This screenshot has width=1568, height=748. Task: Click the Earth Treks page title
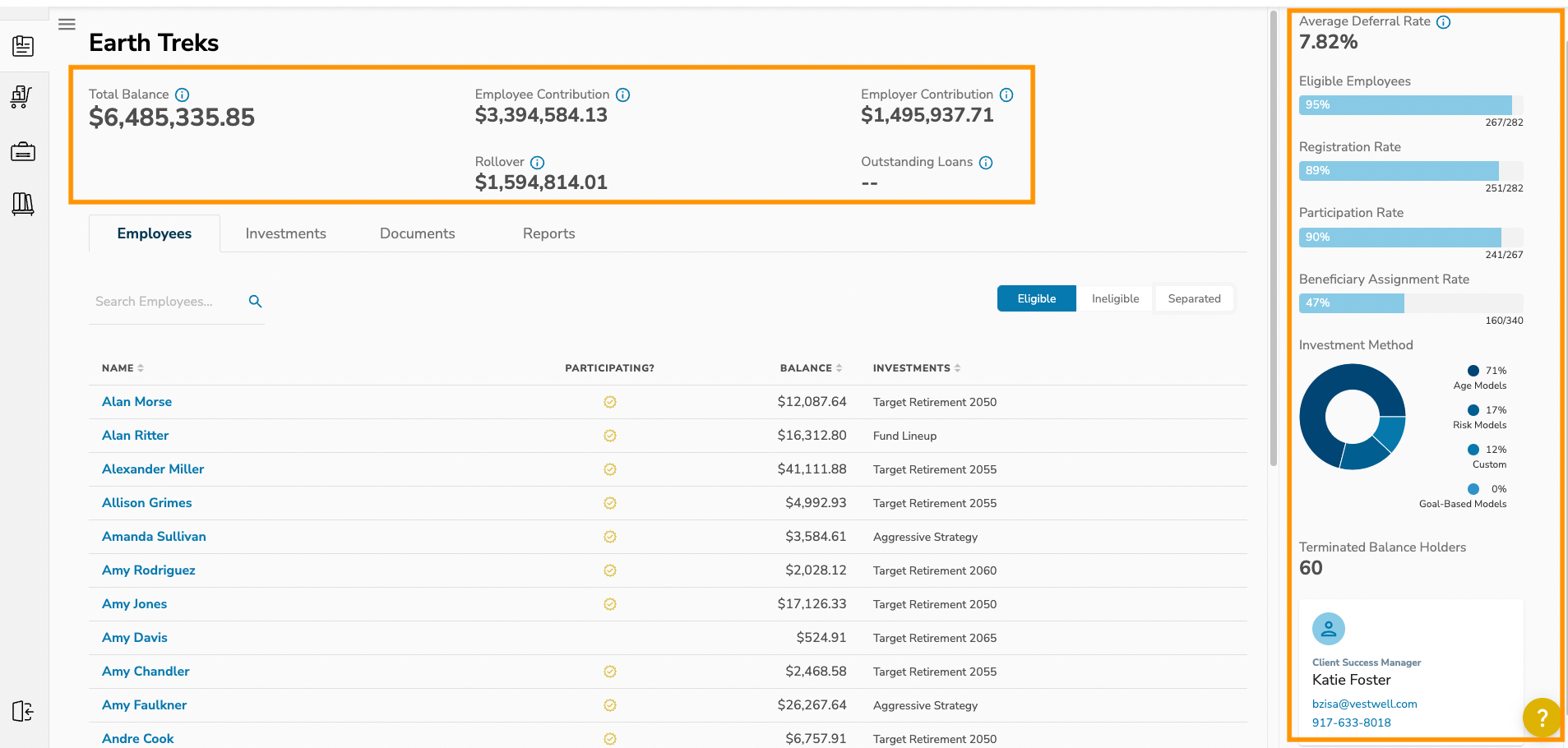[x=154, y=43]
